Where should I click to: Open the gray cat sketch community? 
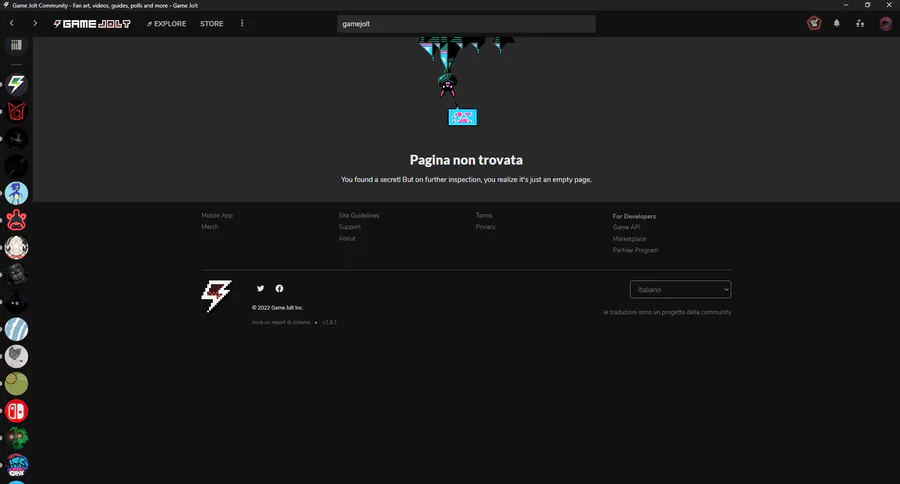(16, 357)
